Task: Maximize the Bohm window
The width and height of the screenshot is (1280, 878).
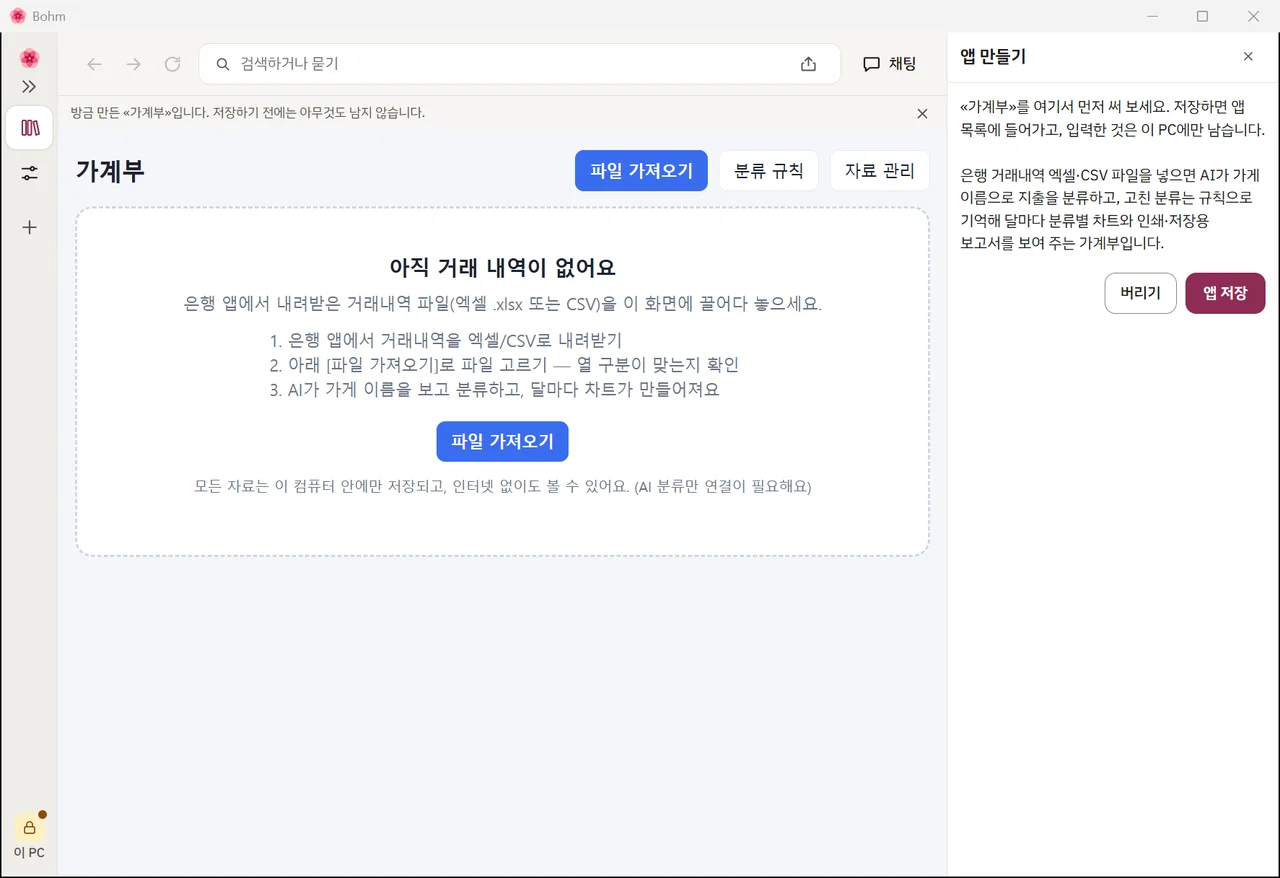Action: (x=1203, y=16)
